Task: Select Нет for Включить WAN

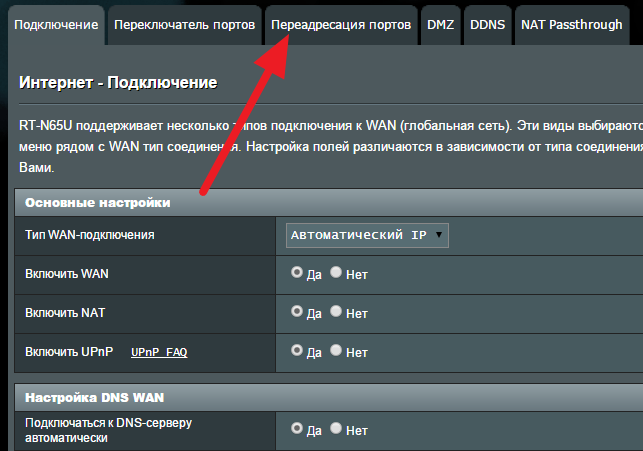Action: coord(336,272)
